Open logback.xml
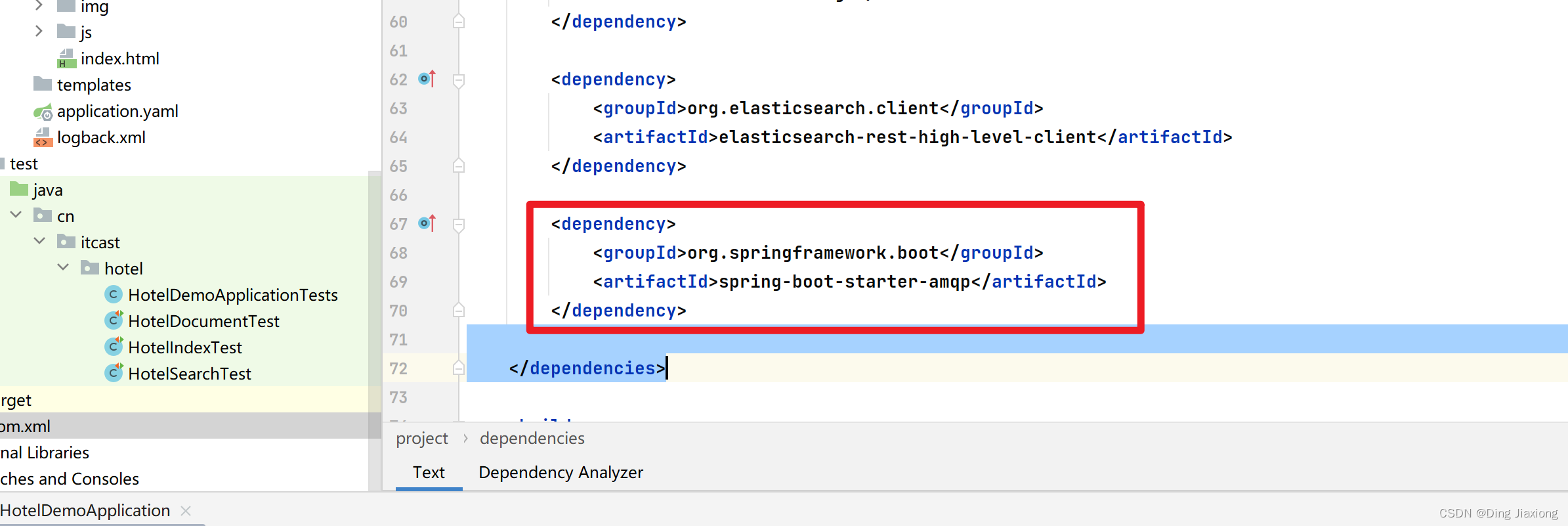1568x526 pixels. 102,137
